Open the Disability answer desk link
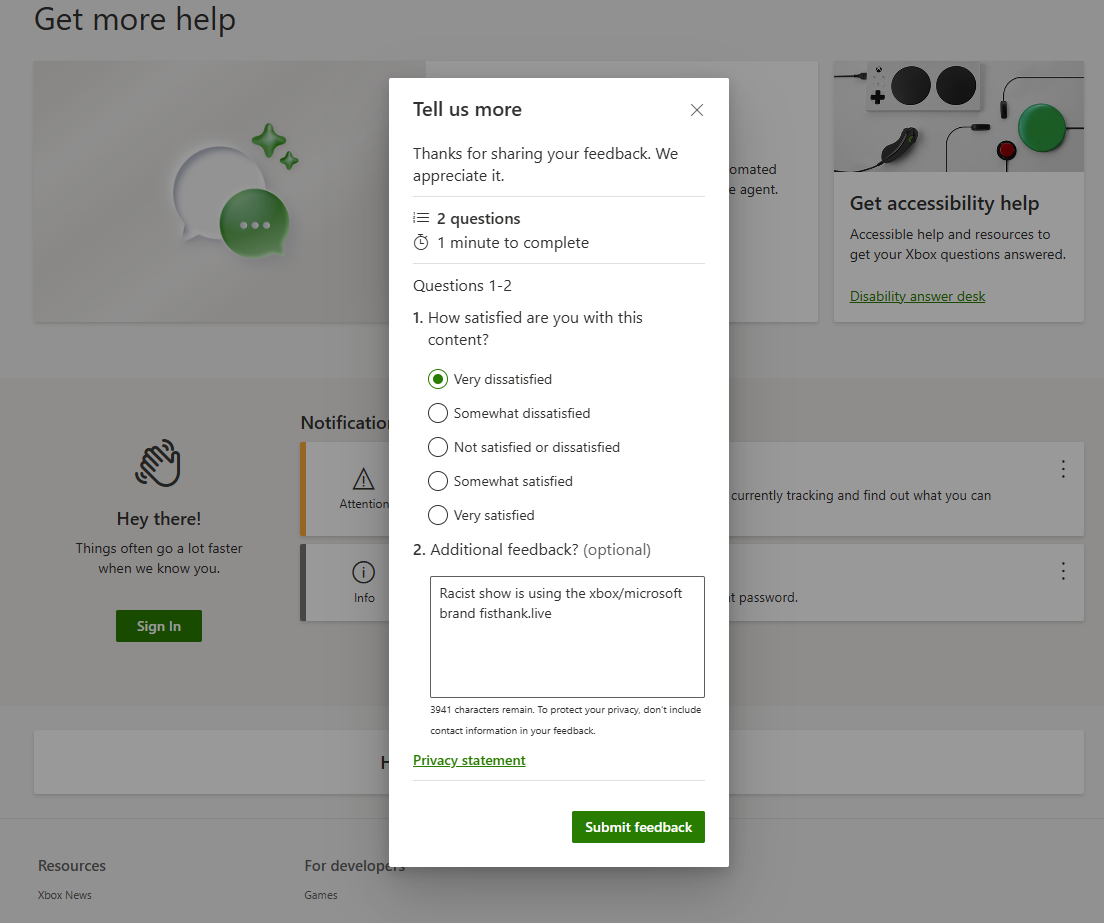1104x923 pixels. coord(917,296)
